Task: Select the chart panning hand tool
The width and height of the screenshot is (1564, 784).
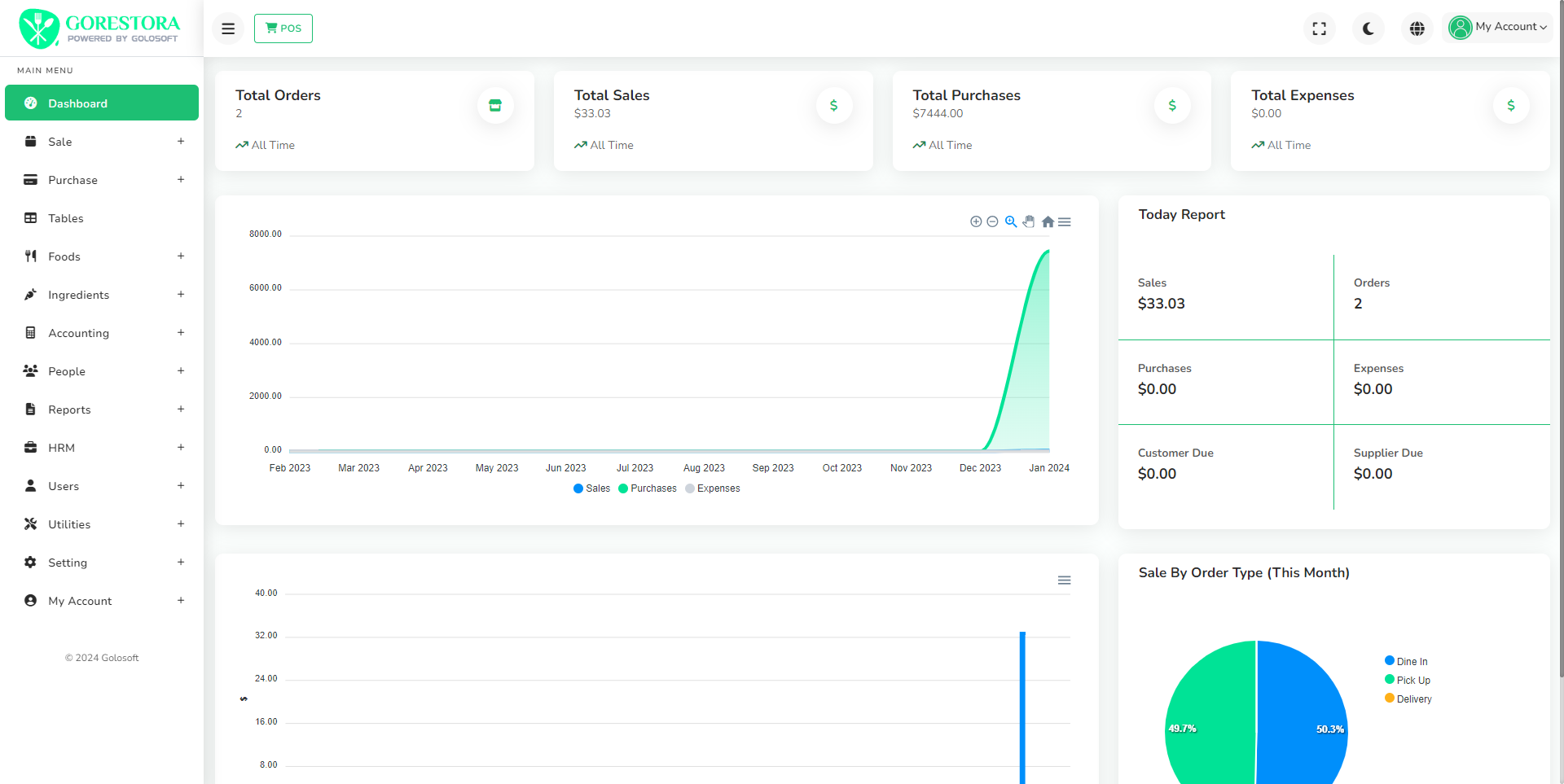Action: click(x=1029, y=221)
